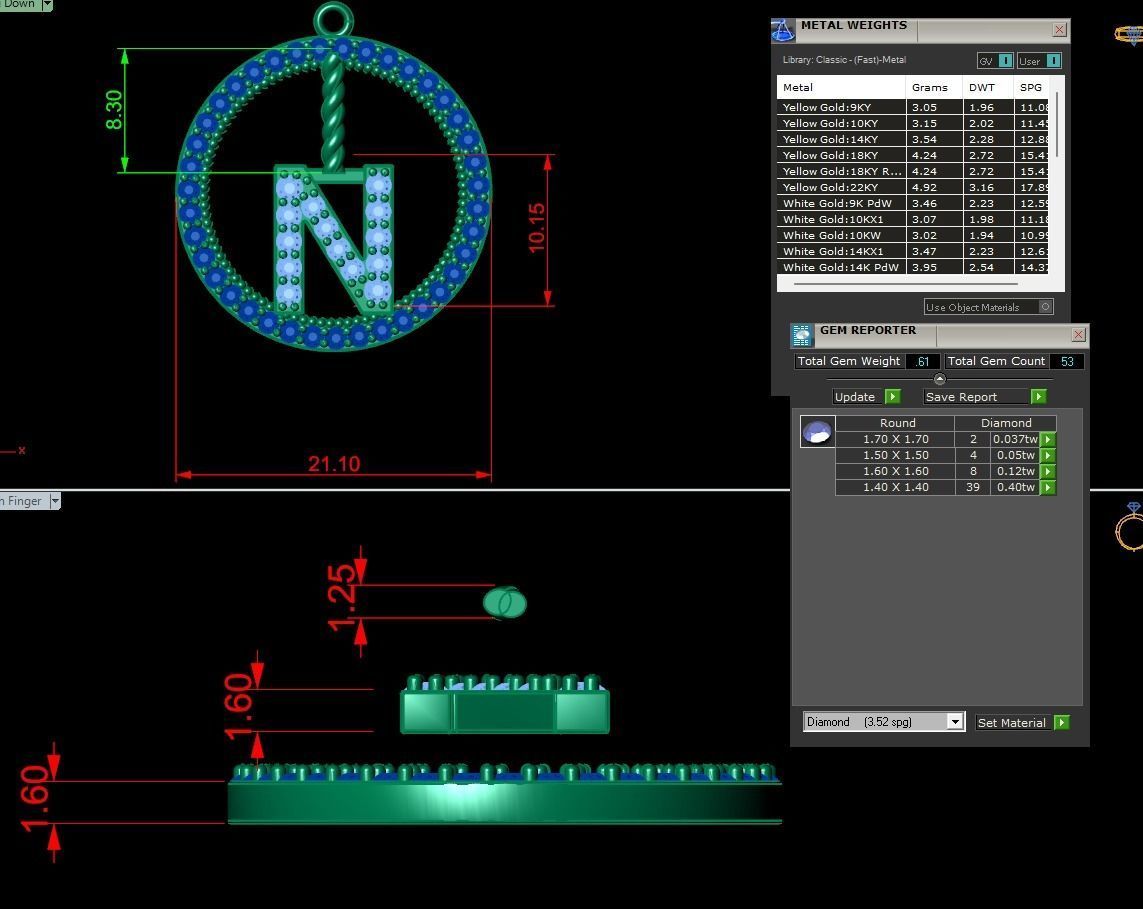1143x909 pixels.
Task: Click the green arrow next to Save Report
Action: [x=1039, y=397]
